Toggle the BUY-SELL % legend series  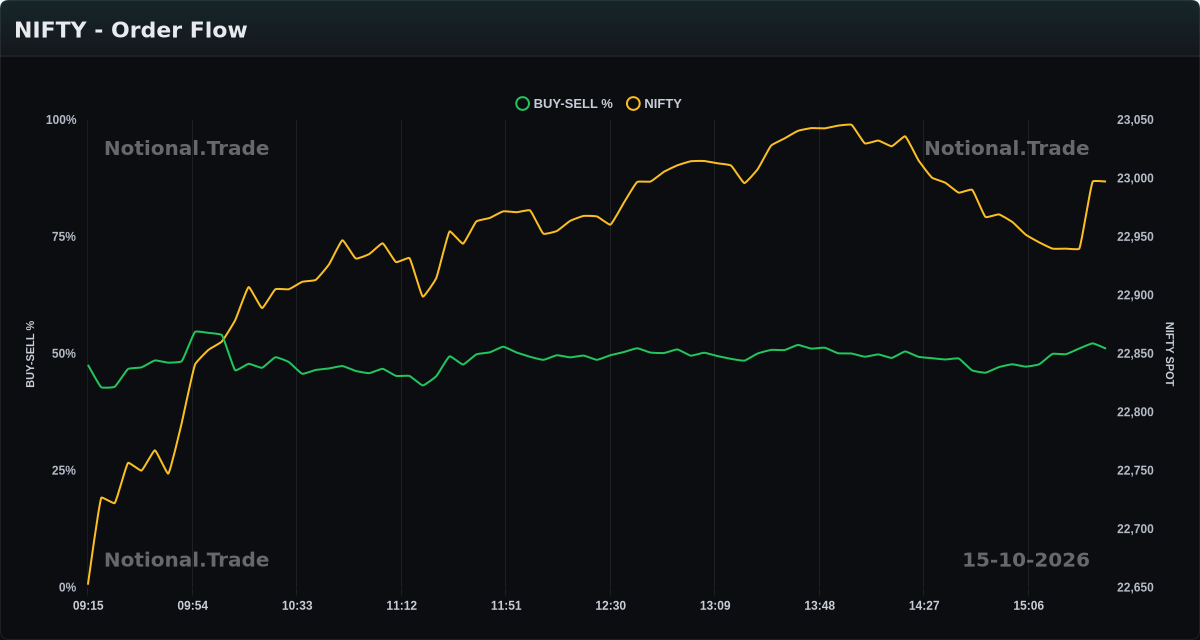point(564,103)
